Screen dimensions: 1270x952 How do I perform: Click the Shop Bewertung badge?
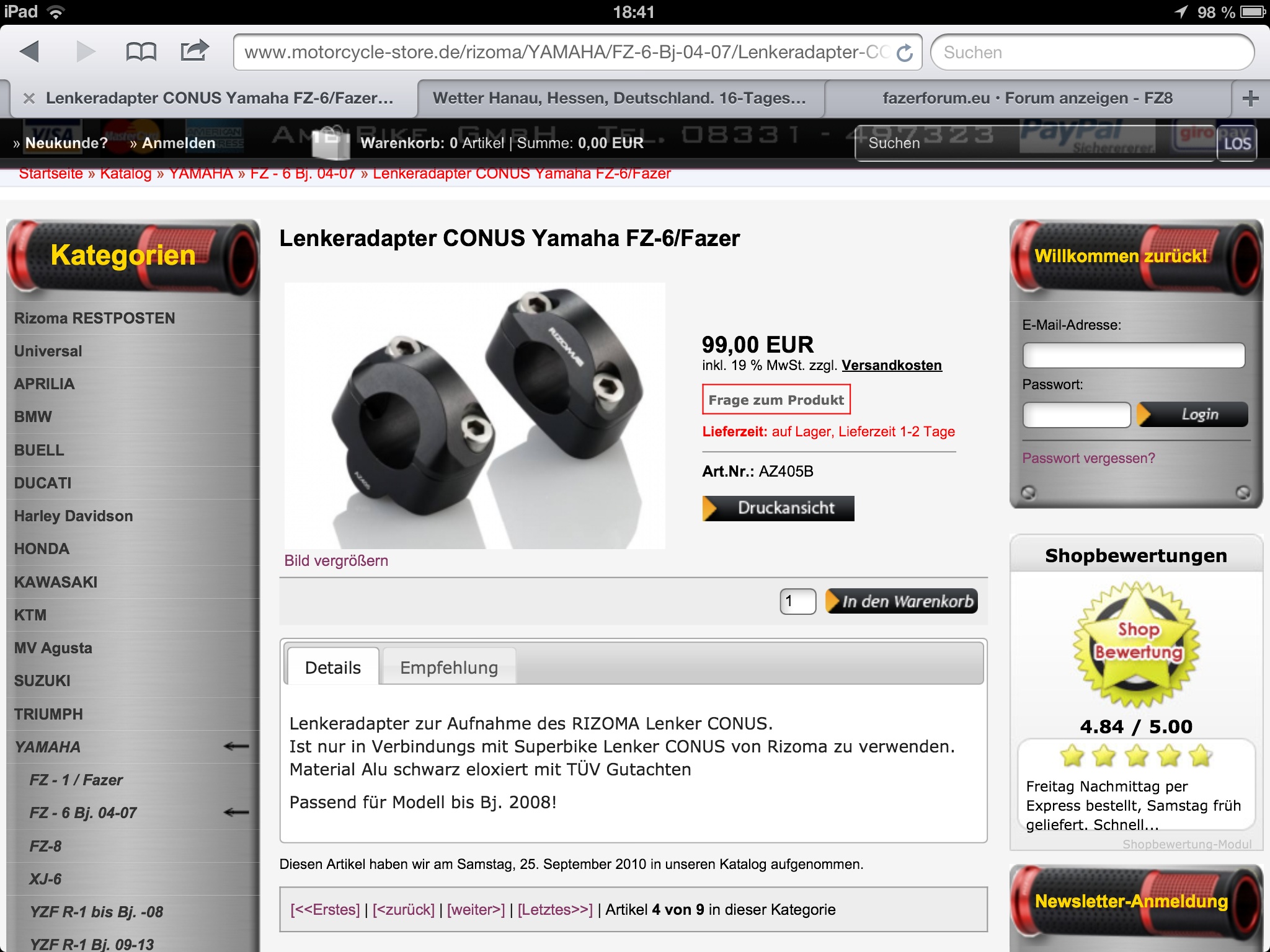click(x=1137, y=644)
